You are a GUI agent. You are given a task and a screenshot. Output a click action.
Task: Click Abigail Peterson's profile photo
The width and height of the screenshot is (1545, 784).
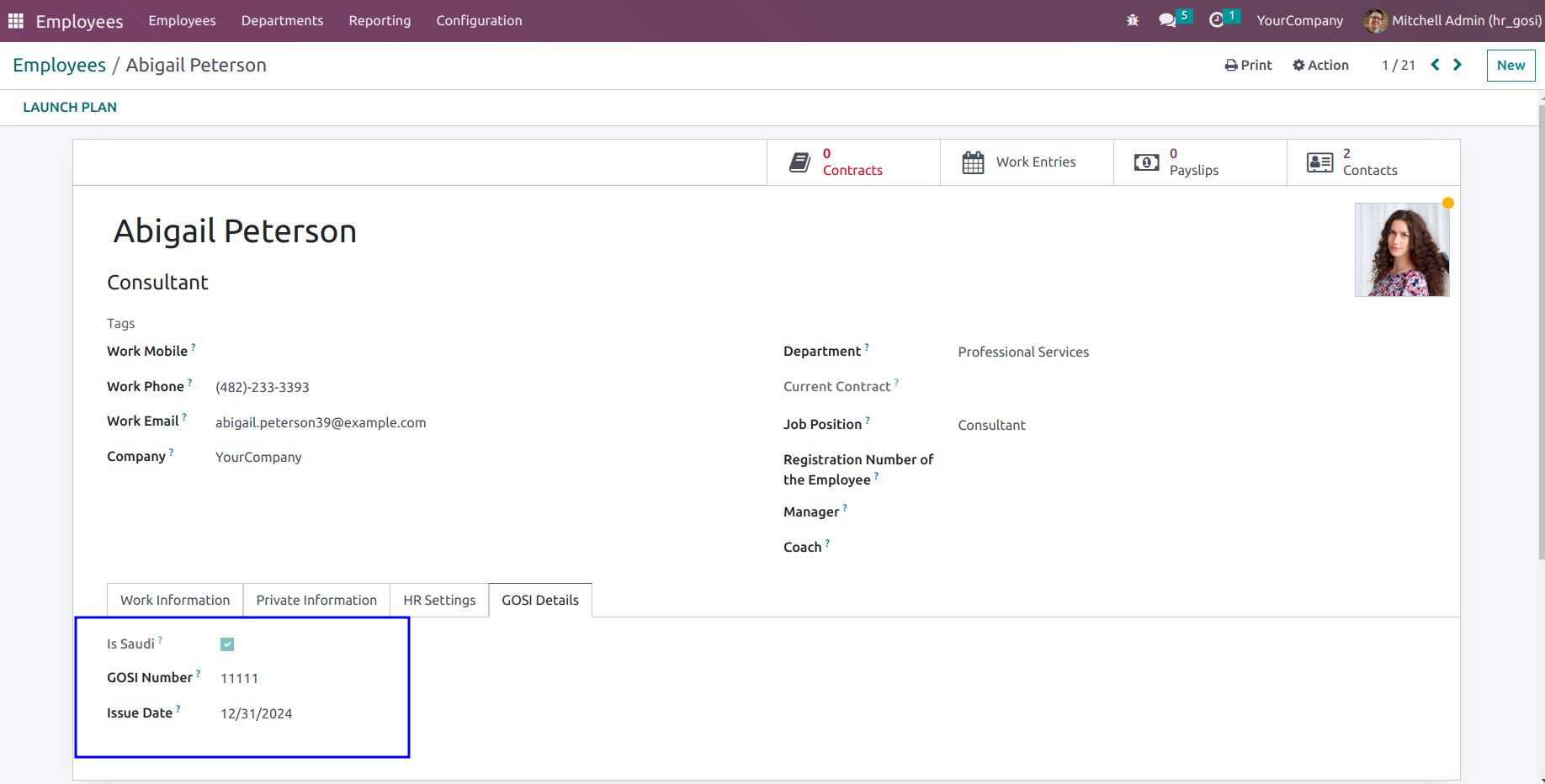coord(1402,250)
